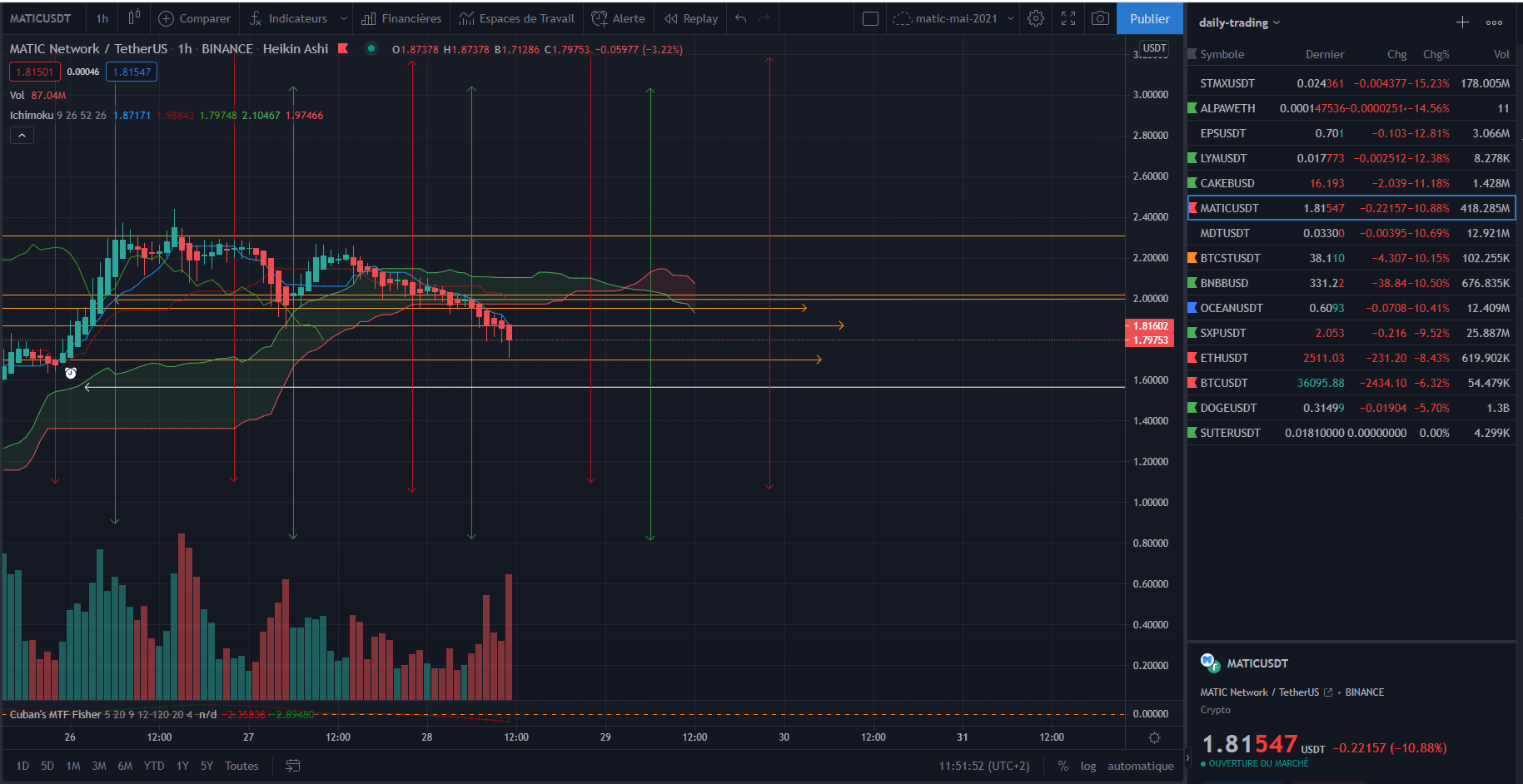Image resolution: width=1523 pixels, height=784 pixels.
Task: Click the USDT currency label on price axis
Action: click(1154, 48)
